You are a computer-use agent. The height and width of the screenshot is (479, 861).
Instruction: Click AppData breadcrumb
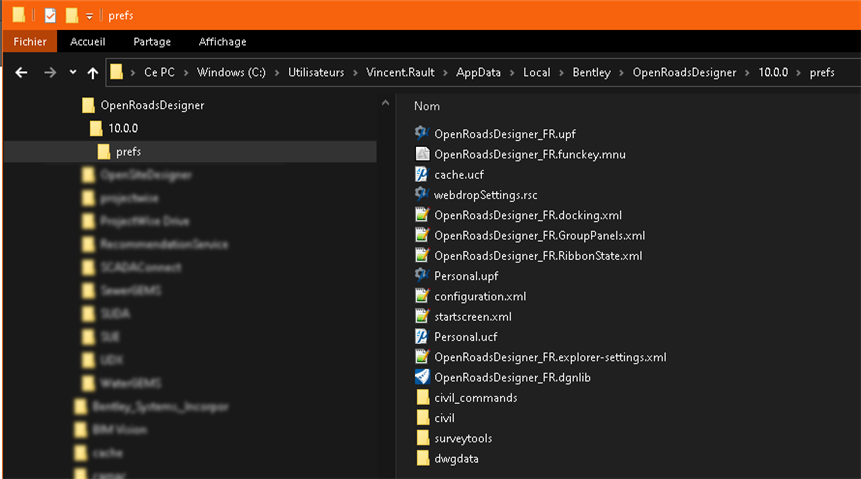pyautogui.click(x=478, y=73)
